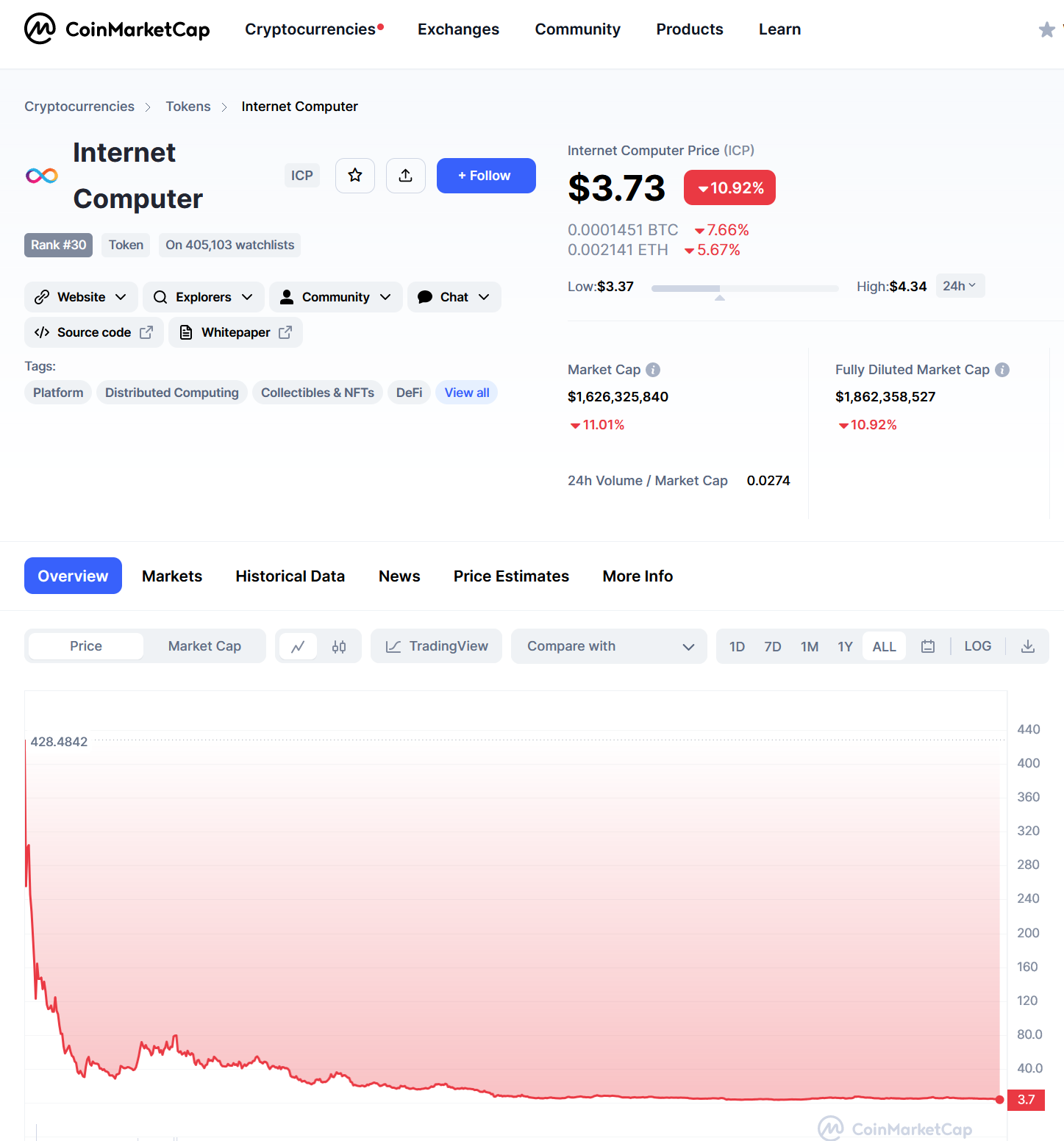Viewport: 1064px width, 1141px height.
Task: Open the Community nav menu
Action: point(577,29)
